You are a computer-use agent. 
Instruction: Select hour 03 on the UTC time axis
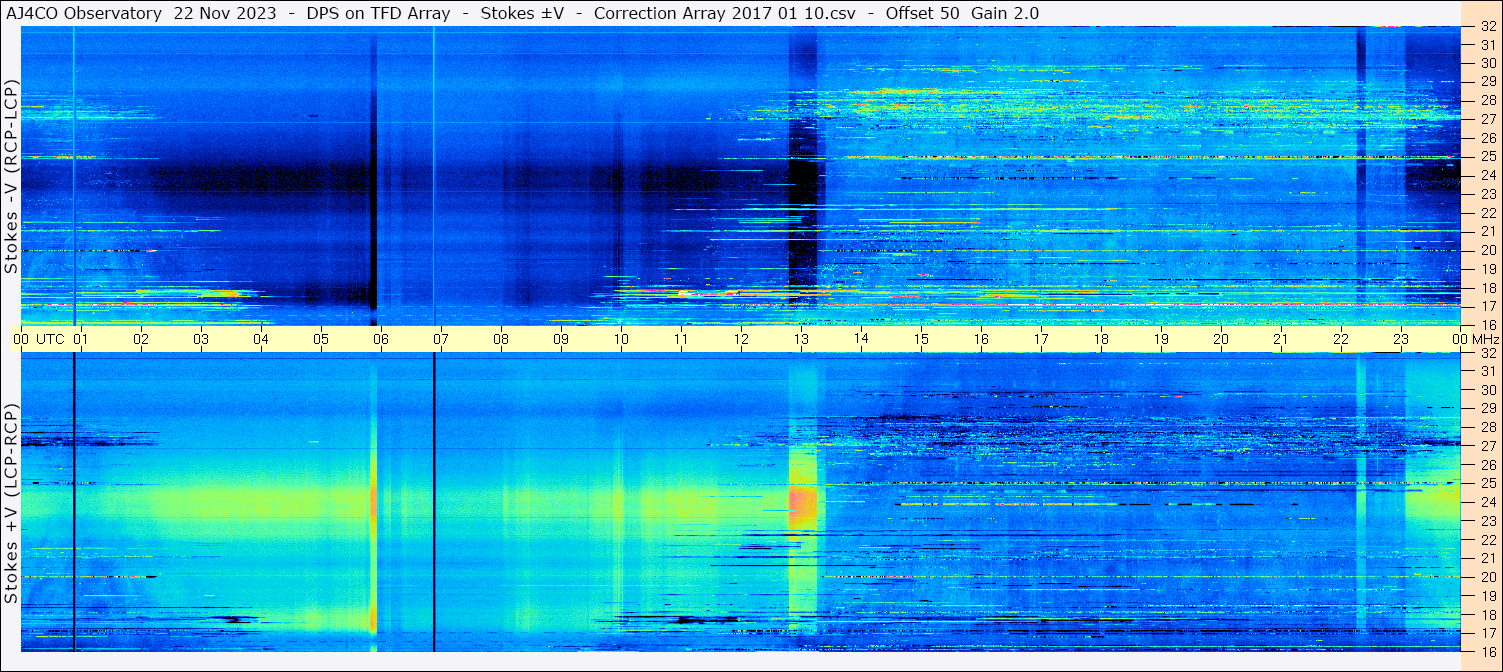tap(201, 339)
